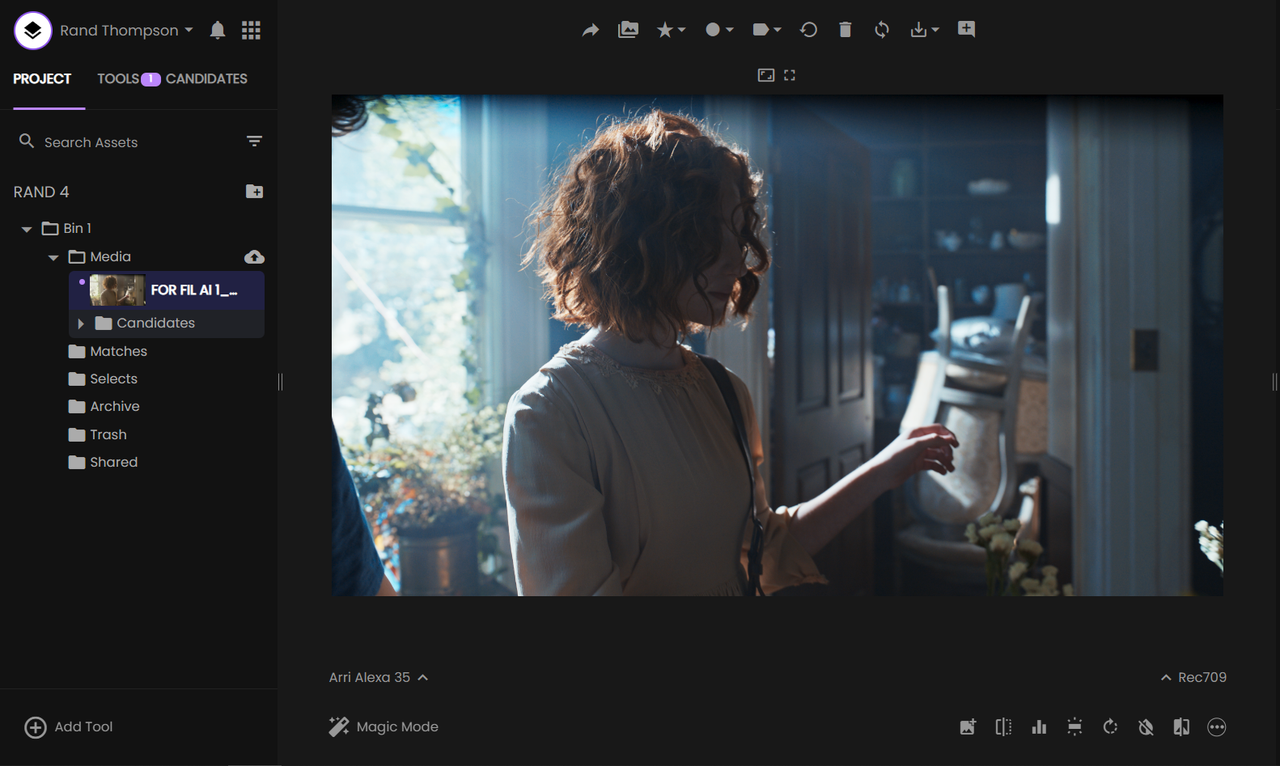Open the Matches folder

pos(108,351)
